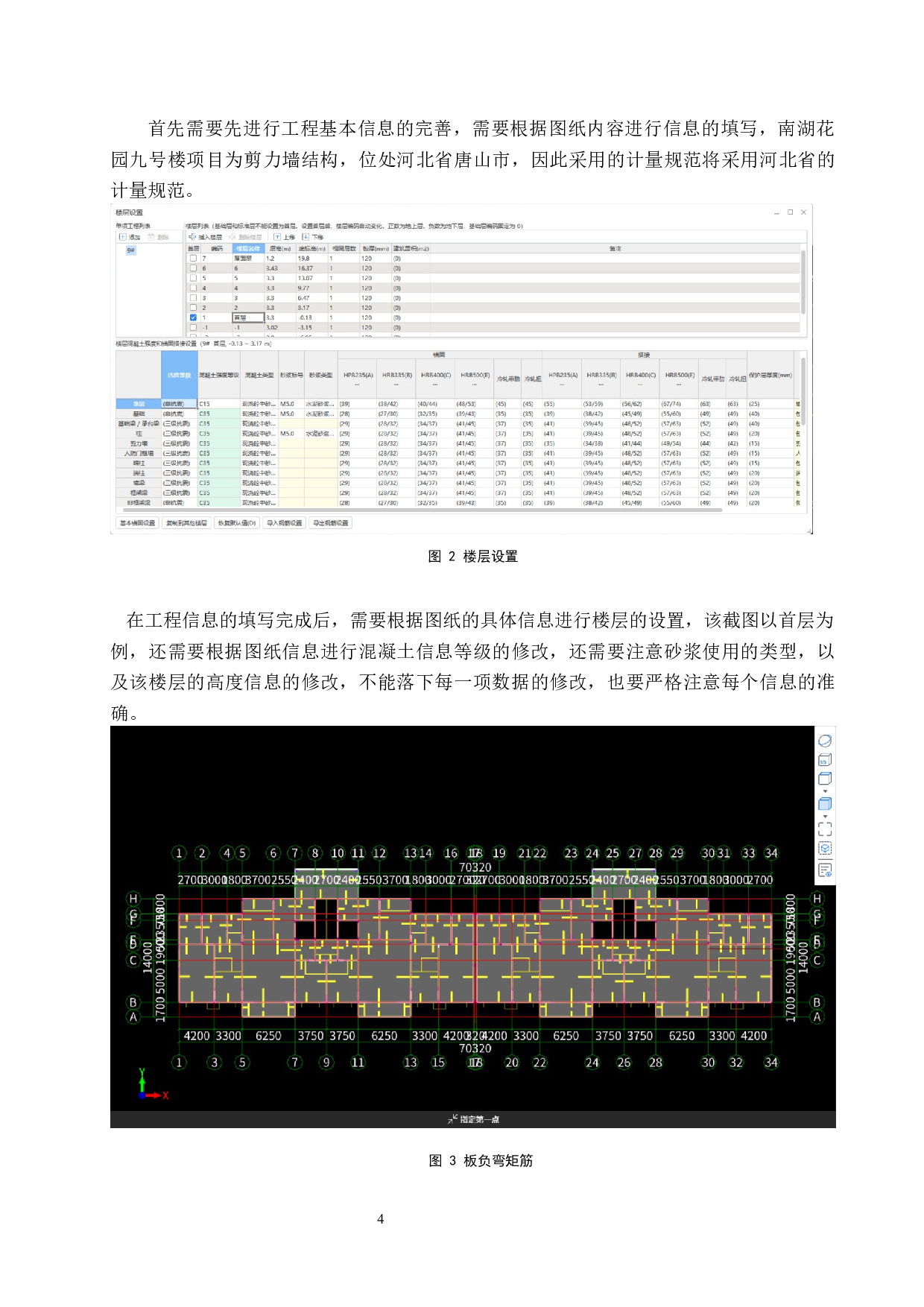Check the 首层 box for floor 2
The height and width of the screenshot is (1307, 924).
[193, 307]
